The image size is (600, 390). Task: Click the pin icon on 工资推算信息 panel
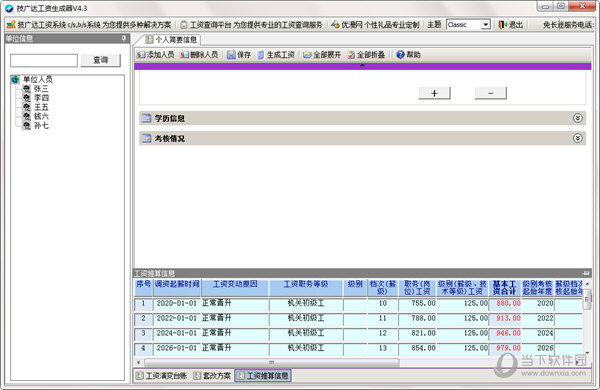tap(586, 273)
